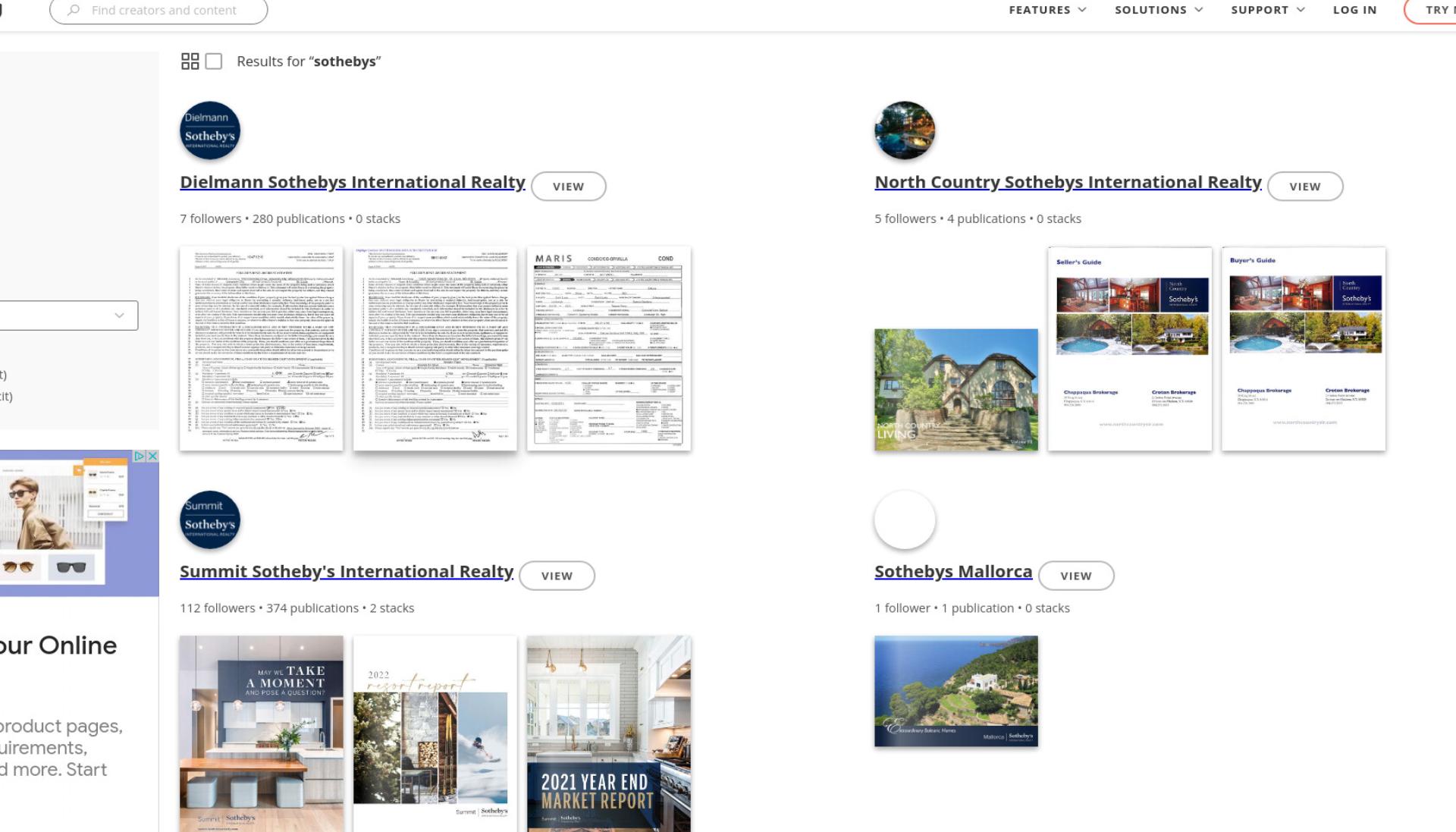The height and width of the screenshot is (832, 1456).
Task: Open Mallorca Extraordinary Balearic Homes publication
Action: [955, 691]
